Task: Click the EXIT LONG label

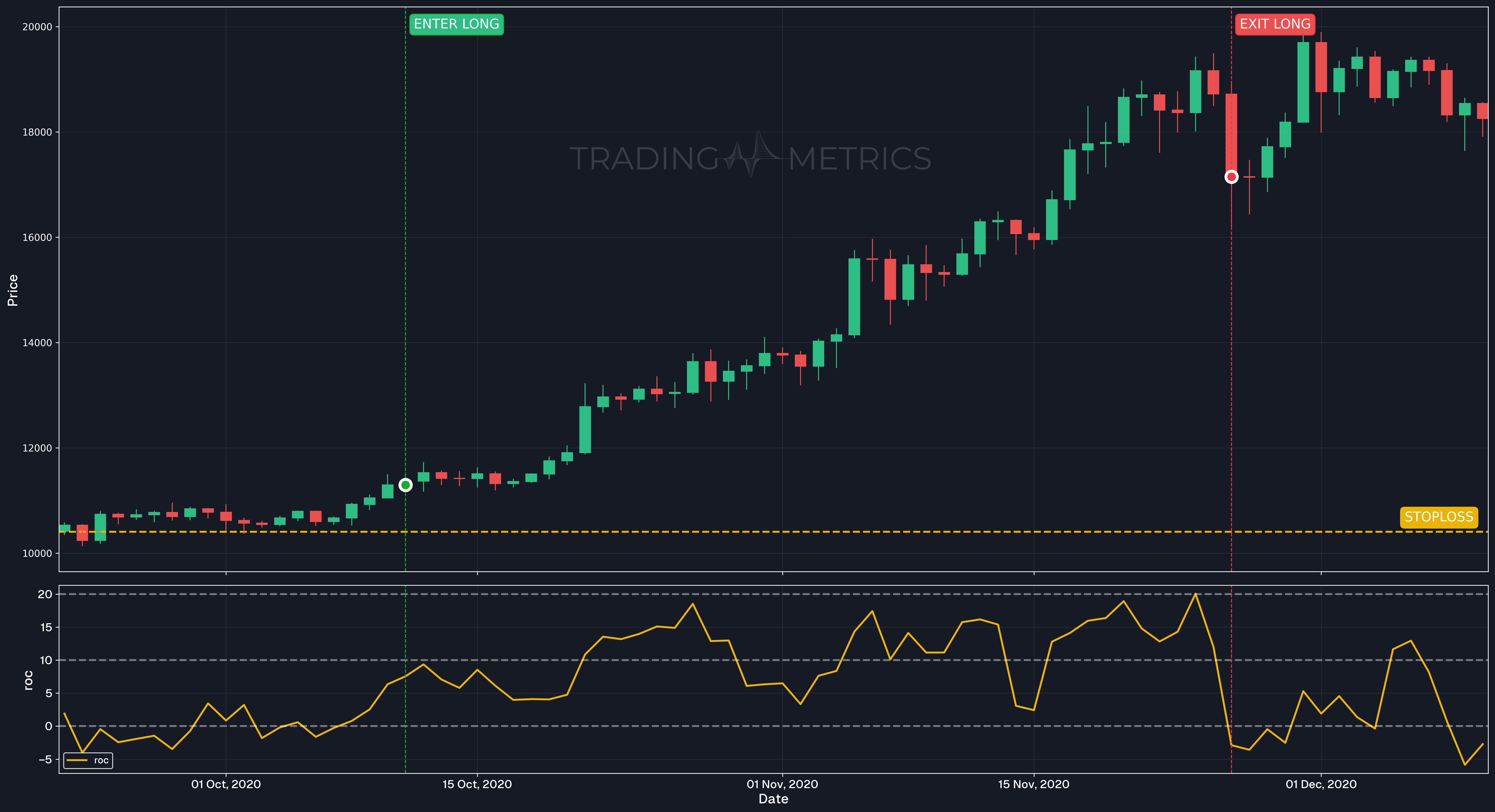Action: (1275, 24)
